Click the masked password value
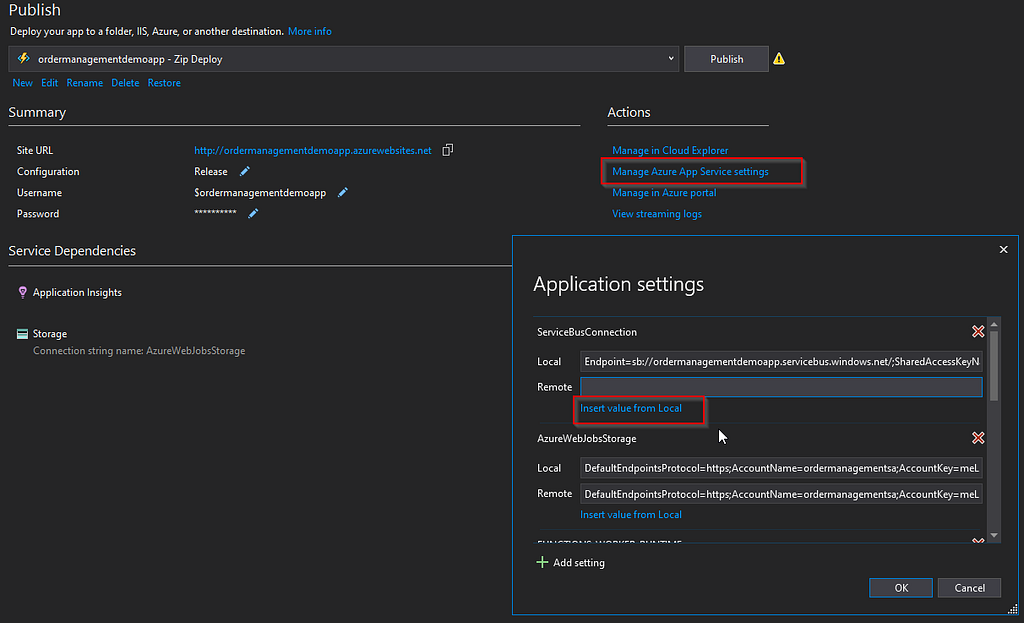Viewport: 1024px width, 623px height. coord(215,213)
